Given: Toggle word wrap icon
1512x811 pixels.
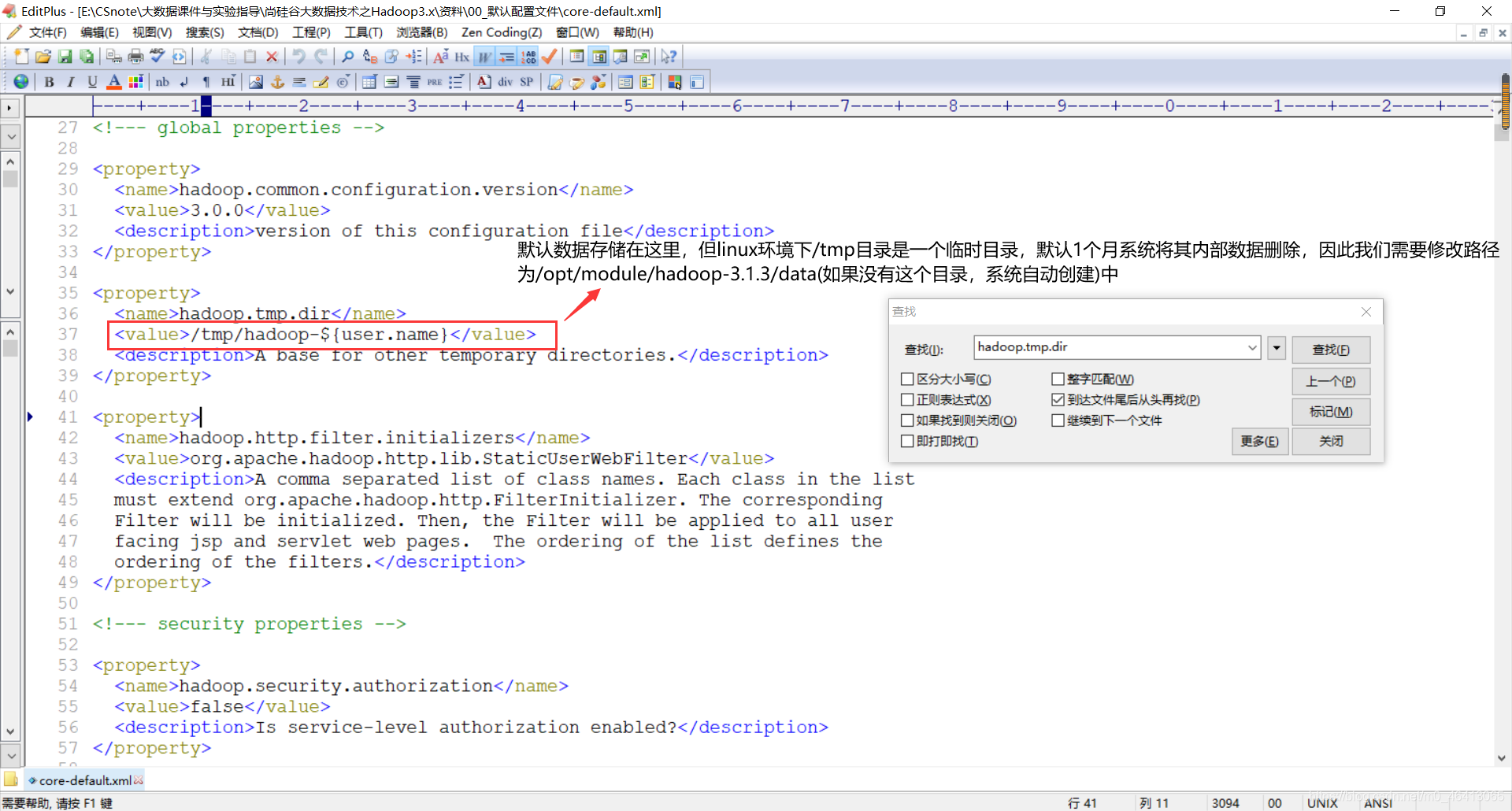Looking at the screenshot, I should (x=485, y=57).
